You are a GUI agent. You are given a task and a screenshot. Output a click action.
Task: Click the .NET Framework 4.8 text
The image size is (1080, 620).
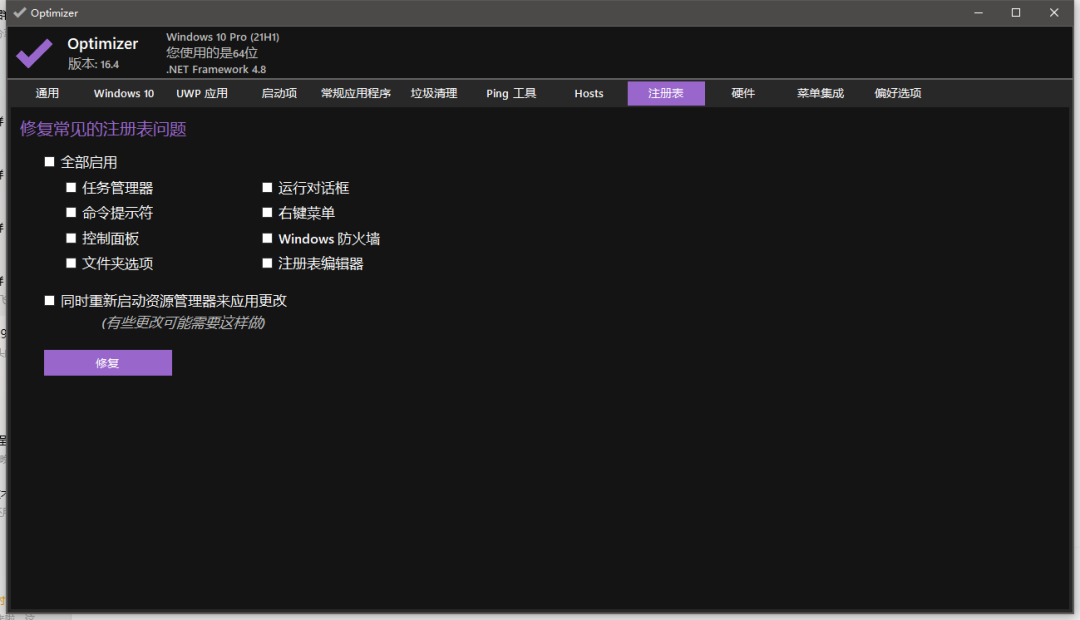tap(216, 70)
